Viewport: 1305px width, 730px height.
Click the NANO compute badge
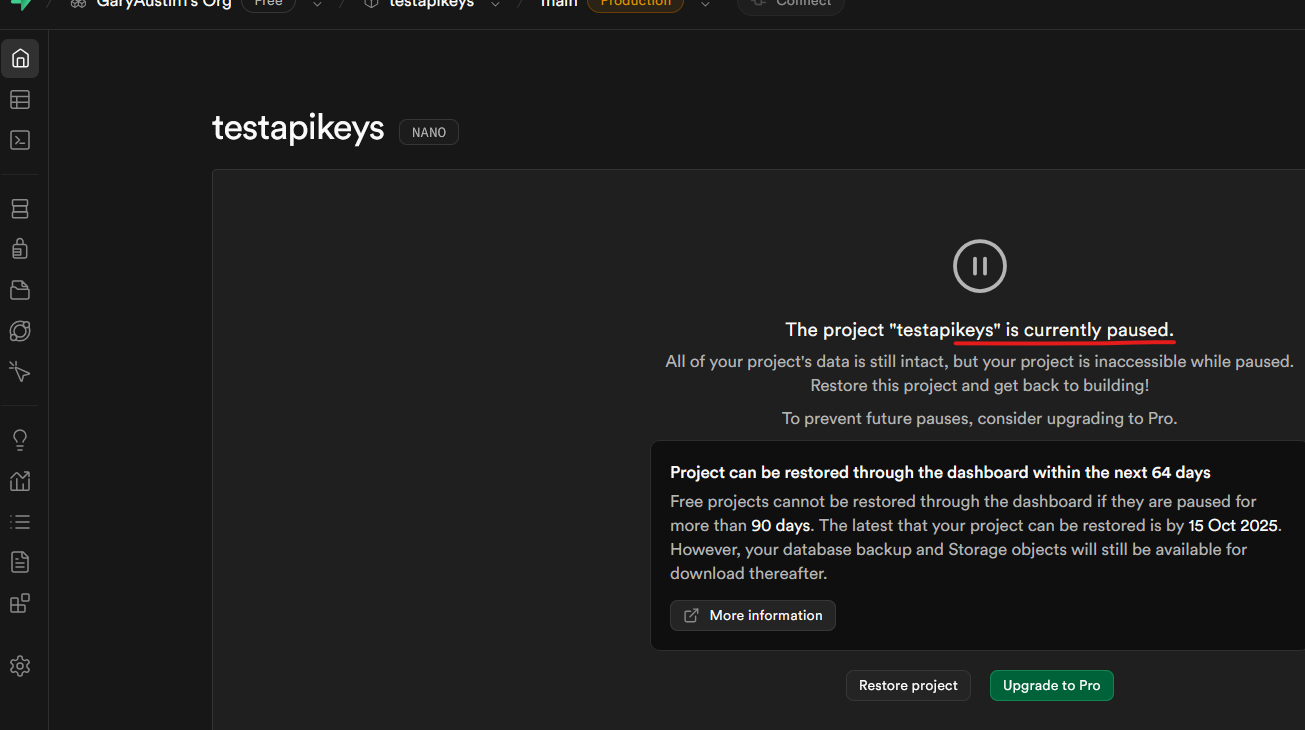[x=429, y=132]
